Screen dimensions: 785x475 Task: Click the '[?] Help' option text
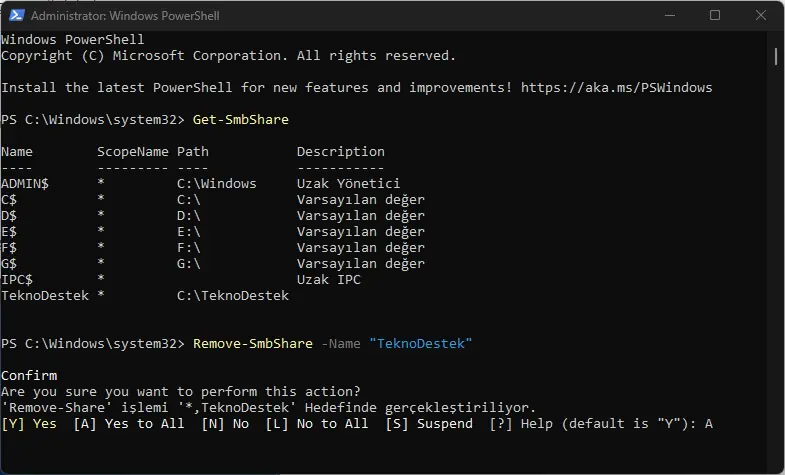[x=521, y=424]
